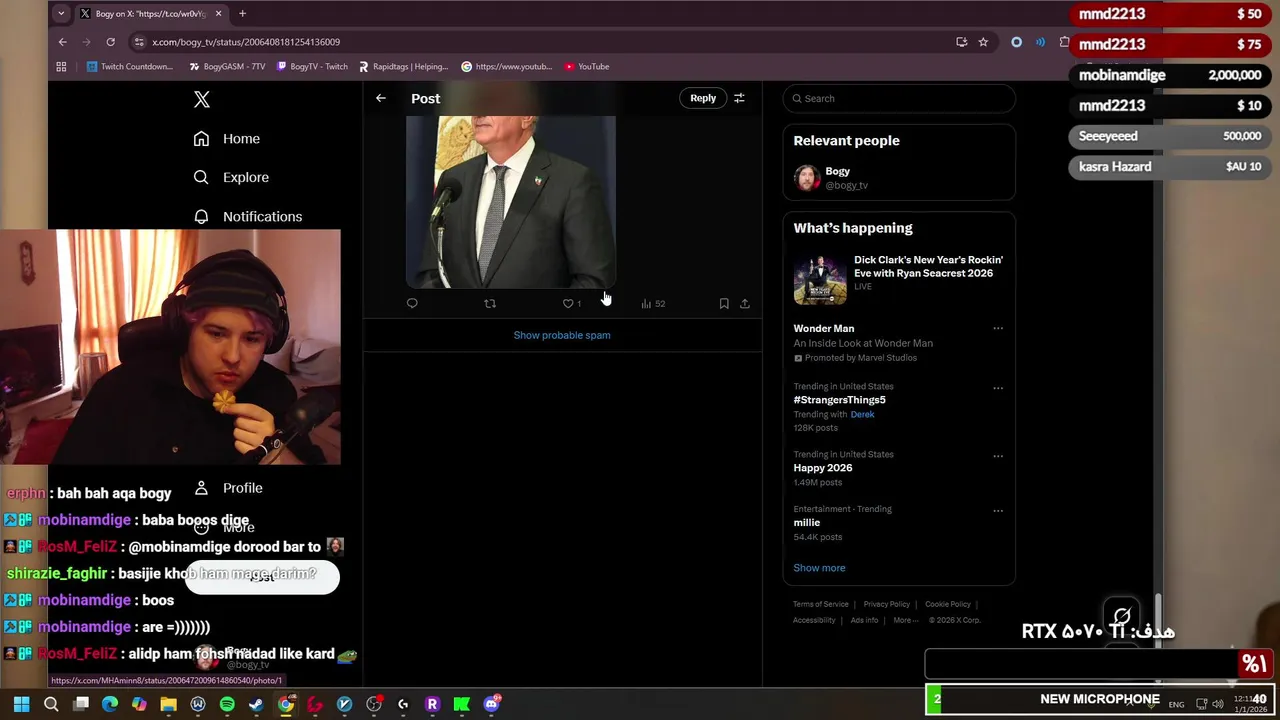Open BogyGASM - 7TV bookmark

tap(227, 67)
